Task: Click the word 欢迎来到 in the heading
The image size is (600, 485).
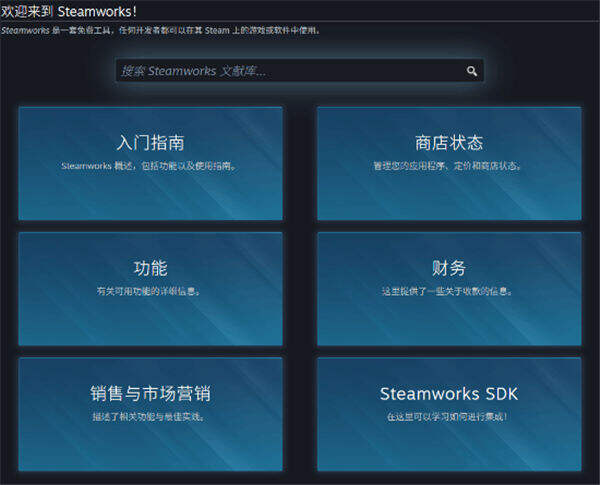Action: pyautogui.click(x=27, y=10)
